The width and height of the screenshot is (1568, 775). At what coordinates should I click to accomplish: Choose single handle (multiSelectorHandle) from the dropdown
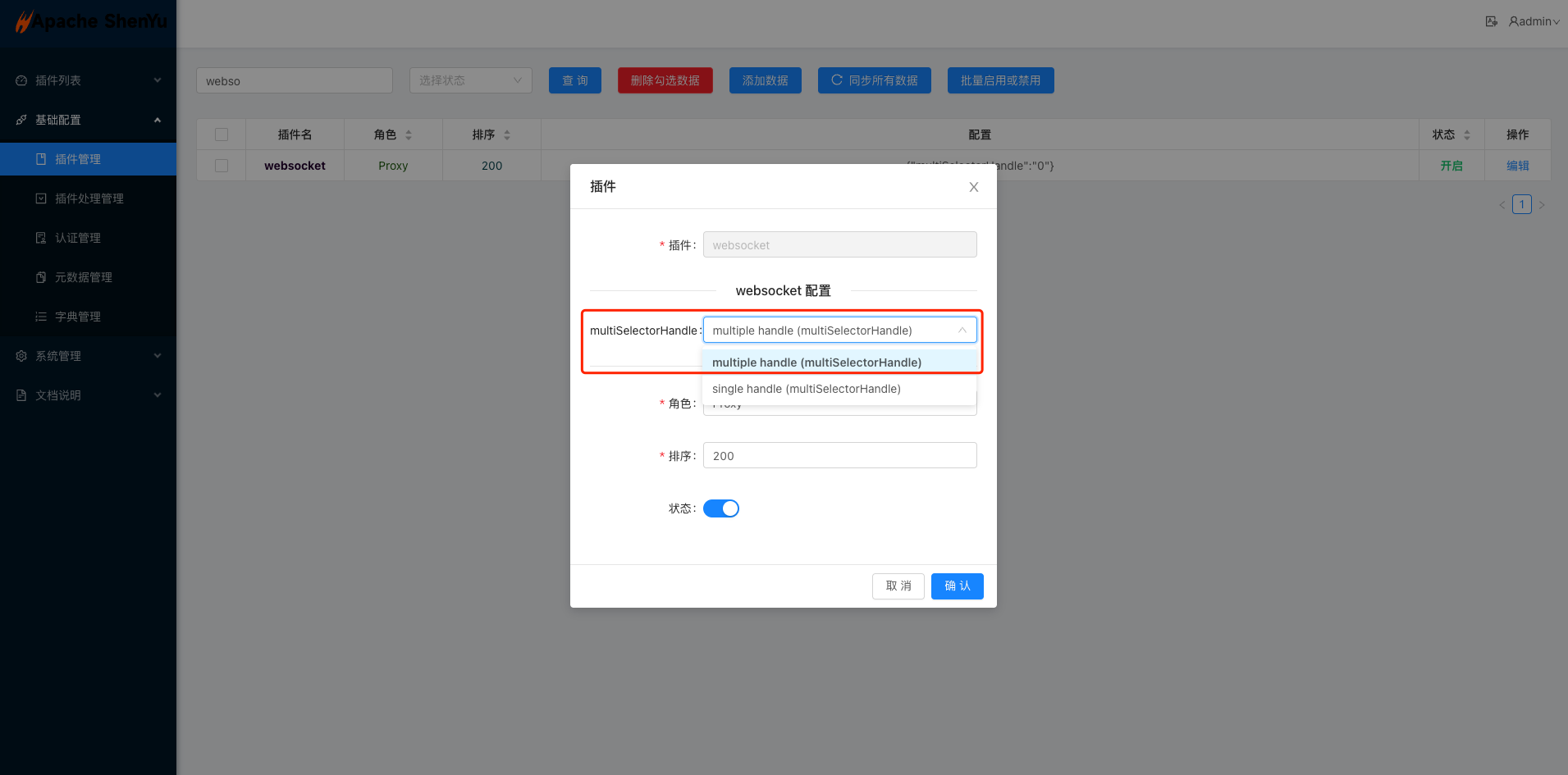point(806,388)
